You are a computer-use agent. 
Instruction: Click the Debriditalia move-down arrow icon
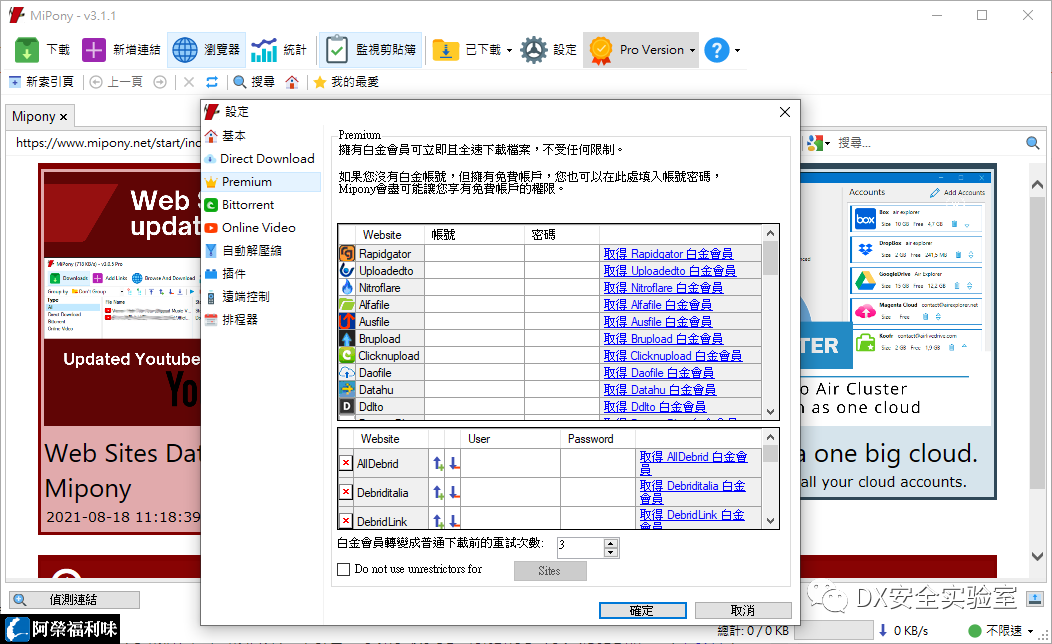[454, 492]
